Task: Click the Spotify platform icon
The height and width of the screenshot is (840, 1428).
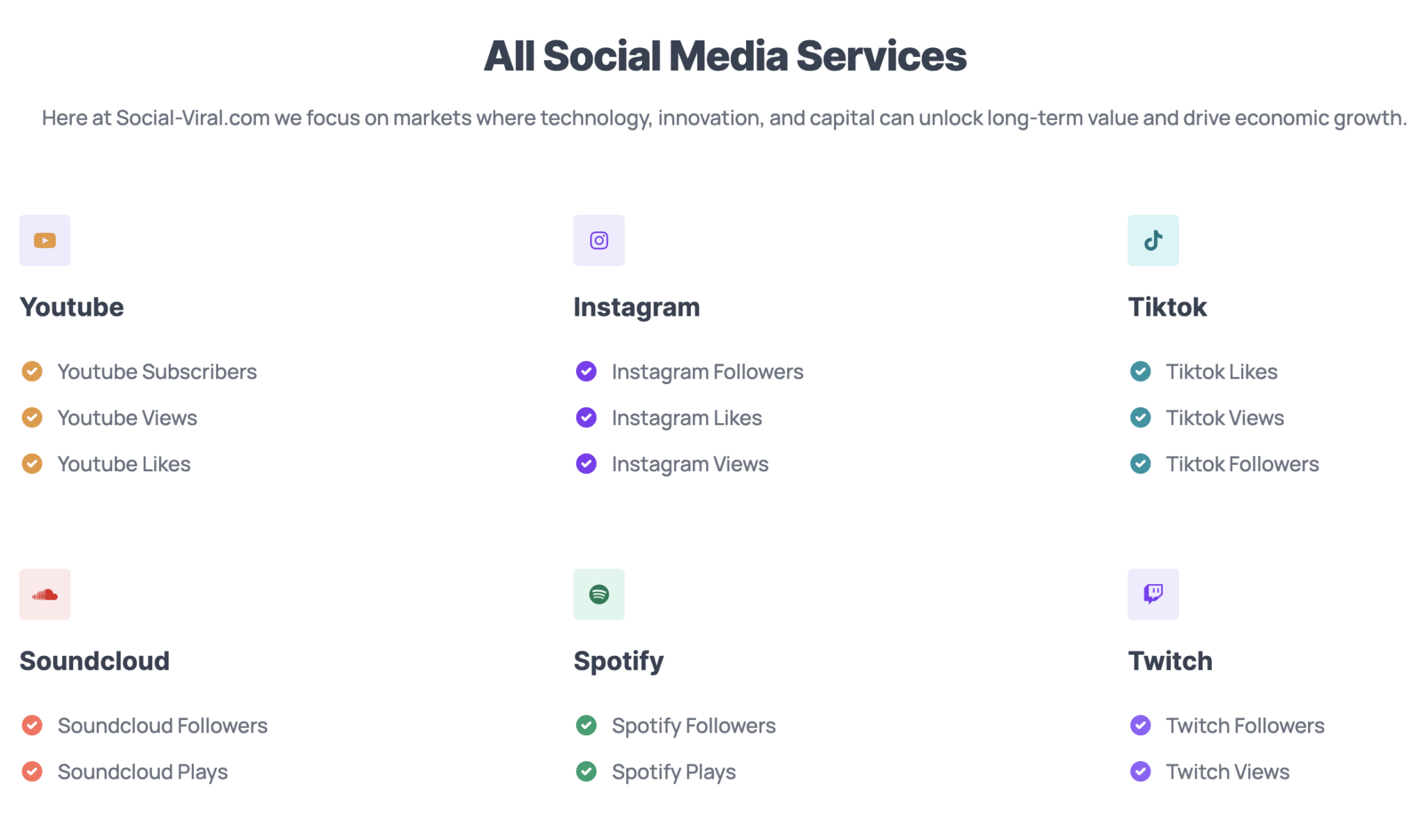Action: pos(598,594)
